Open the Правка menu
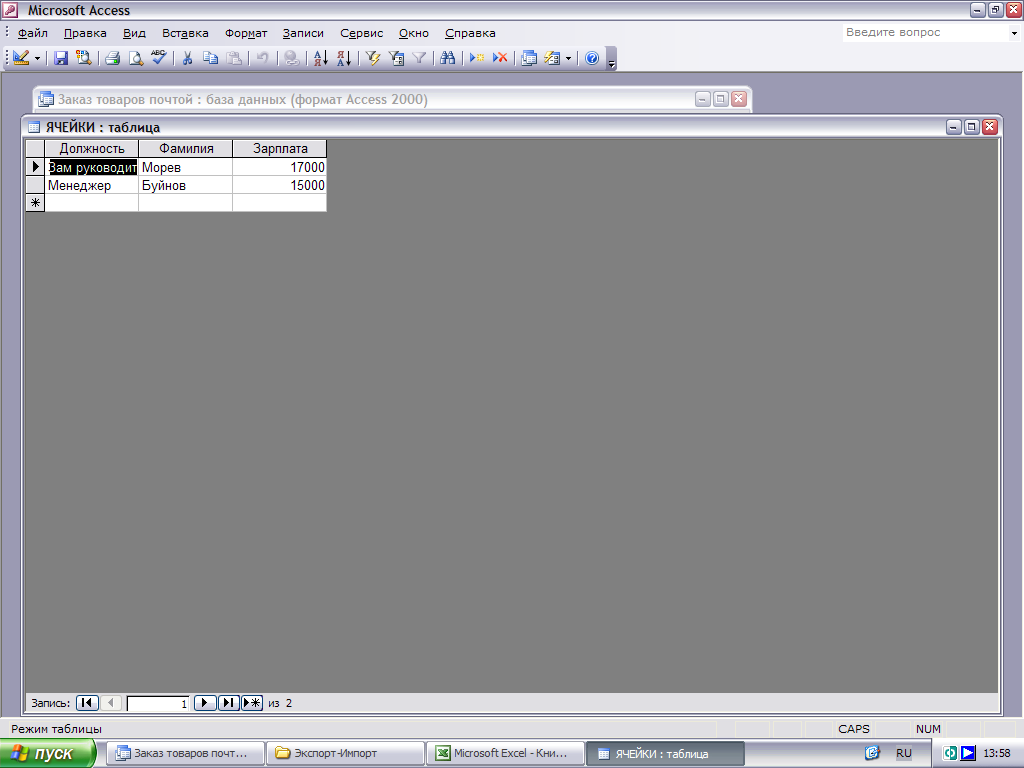This screenshot has height=768, width=1024. tap(85, 33)
